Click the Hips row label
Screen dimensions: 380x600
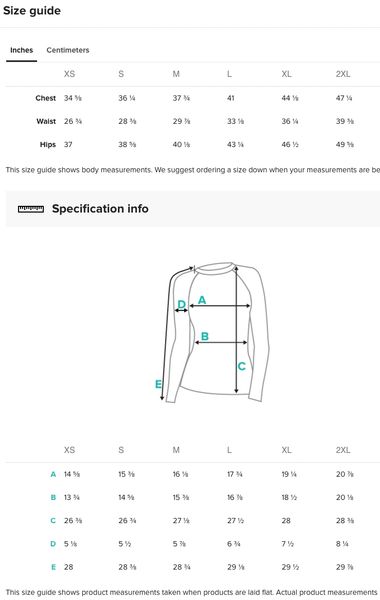tap(48, 145)
